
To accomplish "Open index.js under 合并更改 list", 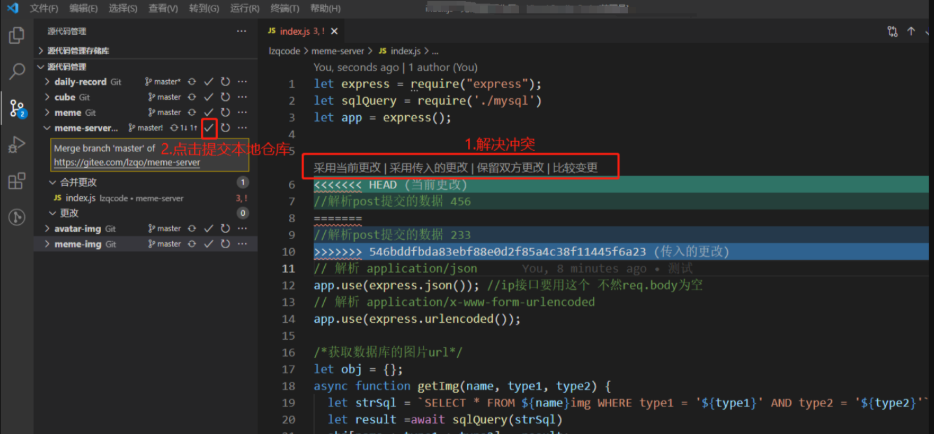I will tap(146, 198).
